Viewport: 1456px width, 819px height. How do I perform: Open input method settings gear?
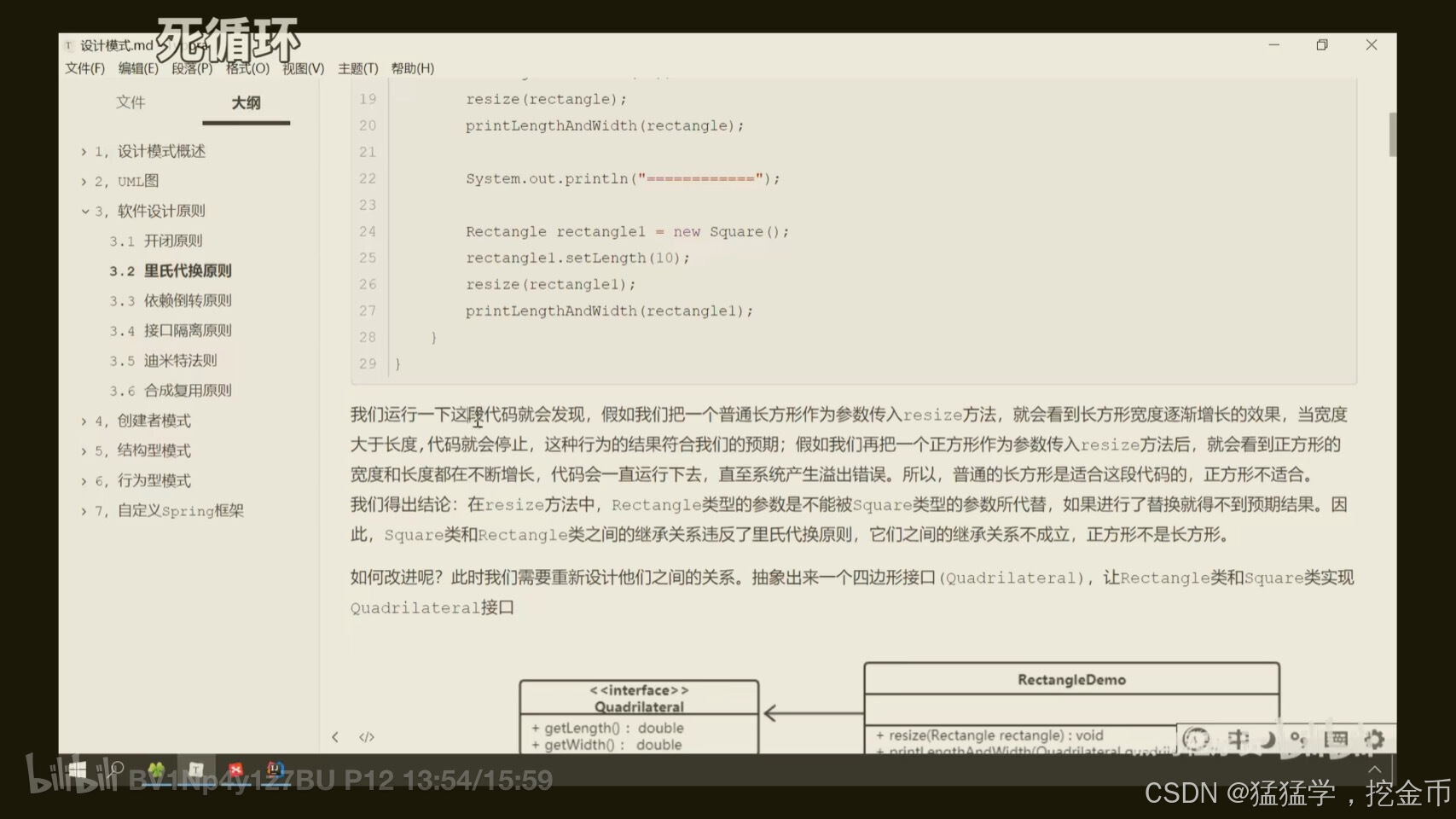click(x=1373, y=739)
